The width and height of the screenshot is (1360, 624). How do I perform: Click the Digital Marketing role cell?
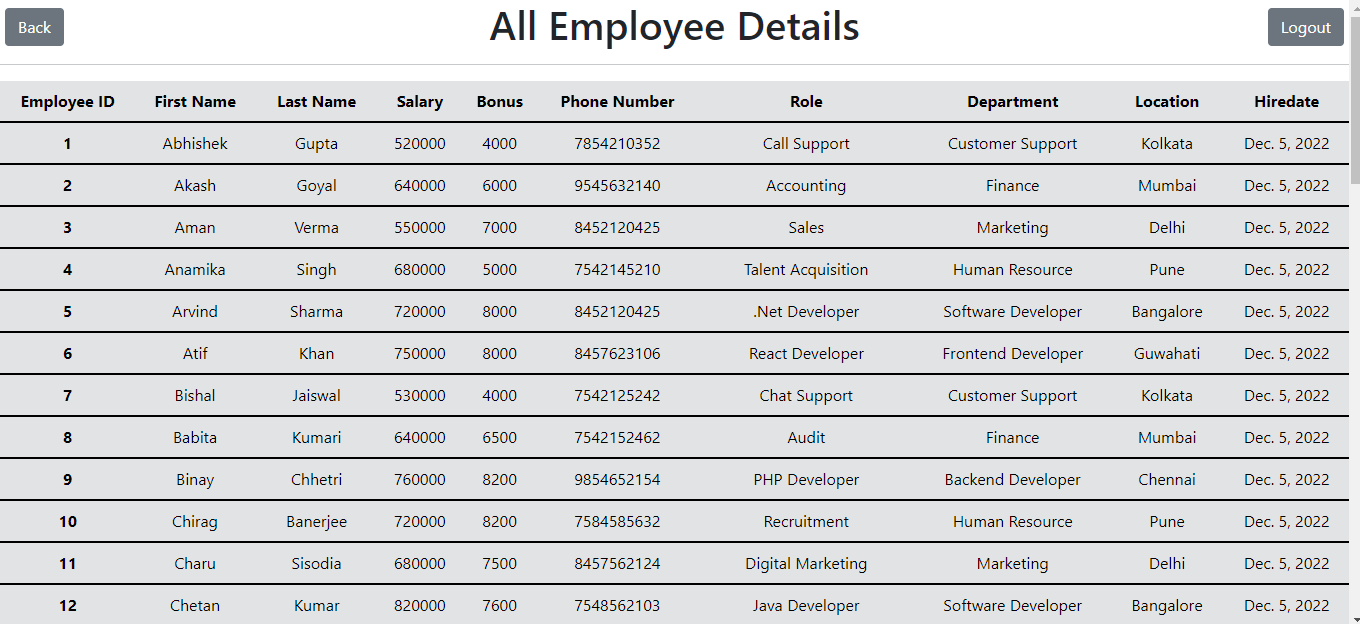tap(806, 564)
